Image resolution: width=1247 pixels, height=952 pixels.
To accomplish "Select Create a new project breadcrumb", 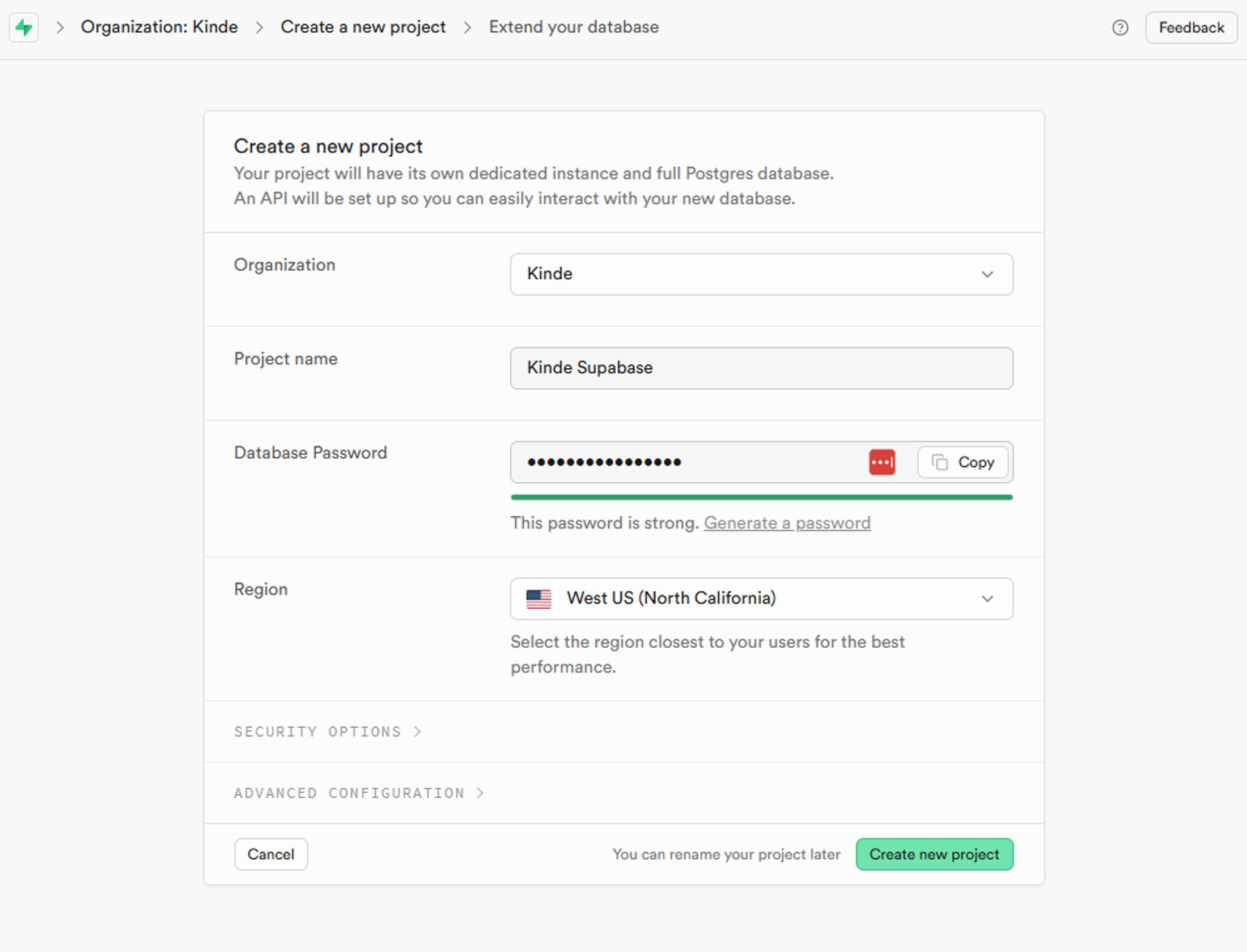I will (363, 27).
